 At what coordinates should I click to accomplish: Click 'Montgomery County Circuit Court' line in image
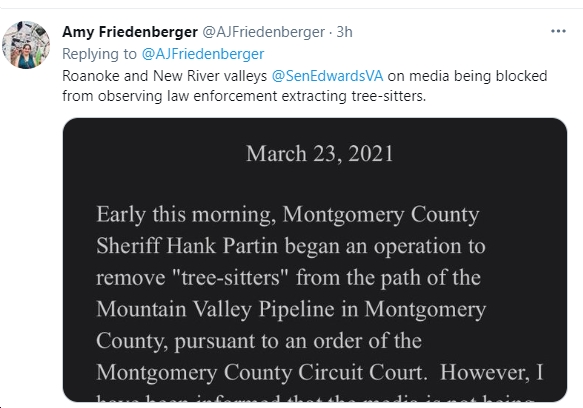click(320, 372)
